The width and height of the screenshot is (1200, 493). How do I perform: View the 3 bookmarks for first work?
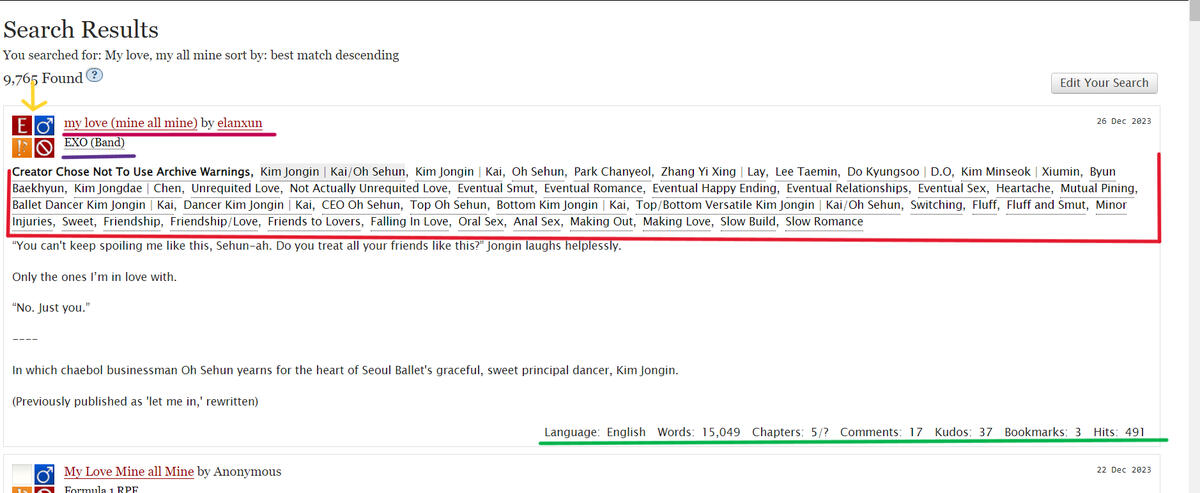[1078, 432]
